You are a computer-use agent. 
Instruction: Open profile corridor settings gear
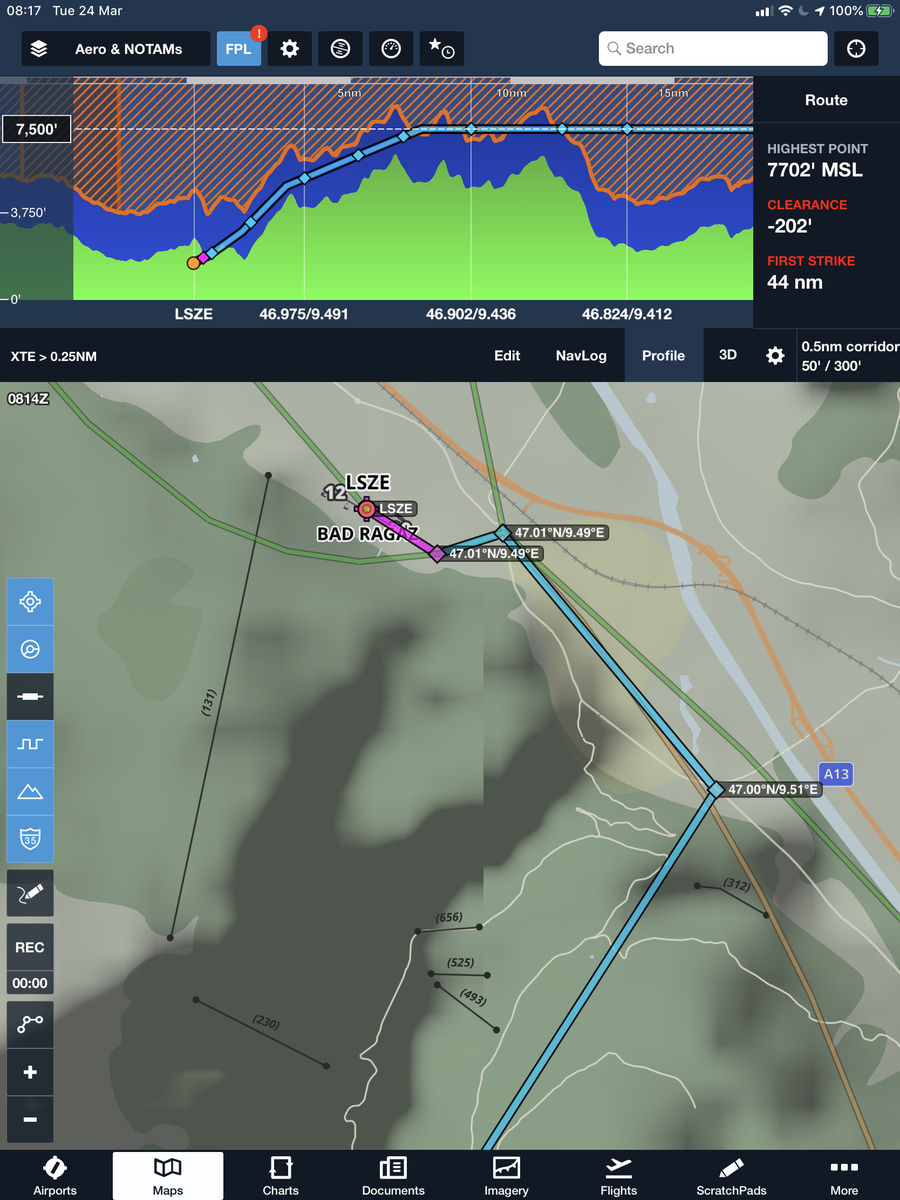coord(775,355)
